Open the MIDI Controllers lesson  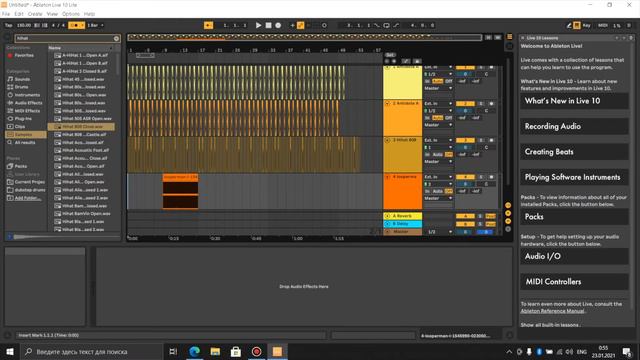click(x=574, y=282)
